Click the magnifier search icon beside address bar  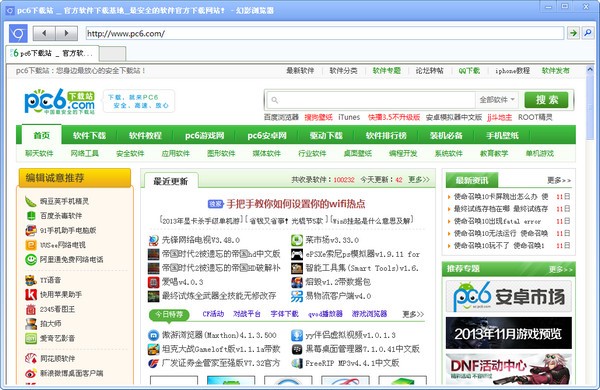pyautogui.click(x=587, y=33)
